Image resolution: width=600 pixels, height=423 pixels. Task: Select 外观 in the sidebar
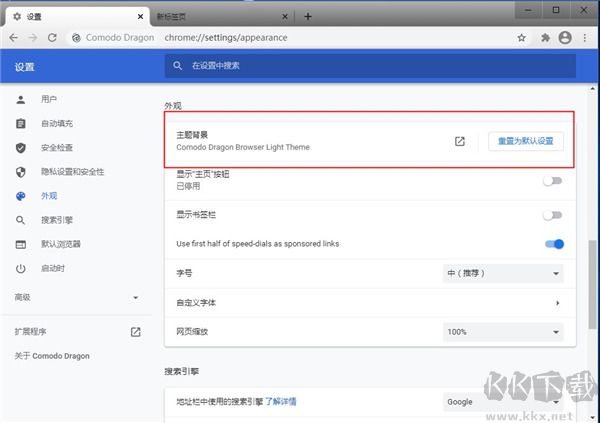tap(49, 196)
